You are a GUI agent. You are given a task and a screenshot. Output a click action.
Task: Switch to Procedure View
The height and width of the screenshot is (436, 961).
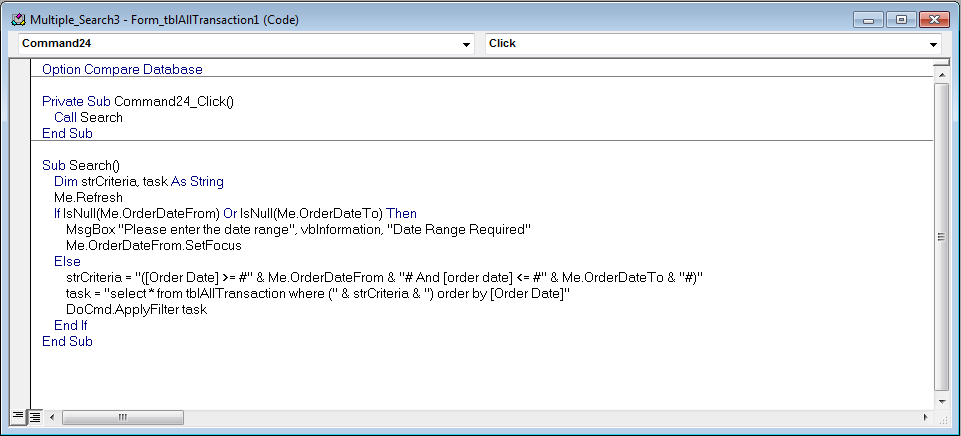pyautogui.click(x=18, y=416)
